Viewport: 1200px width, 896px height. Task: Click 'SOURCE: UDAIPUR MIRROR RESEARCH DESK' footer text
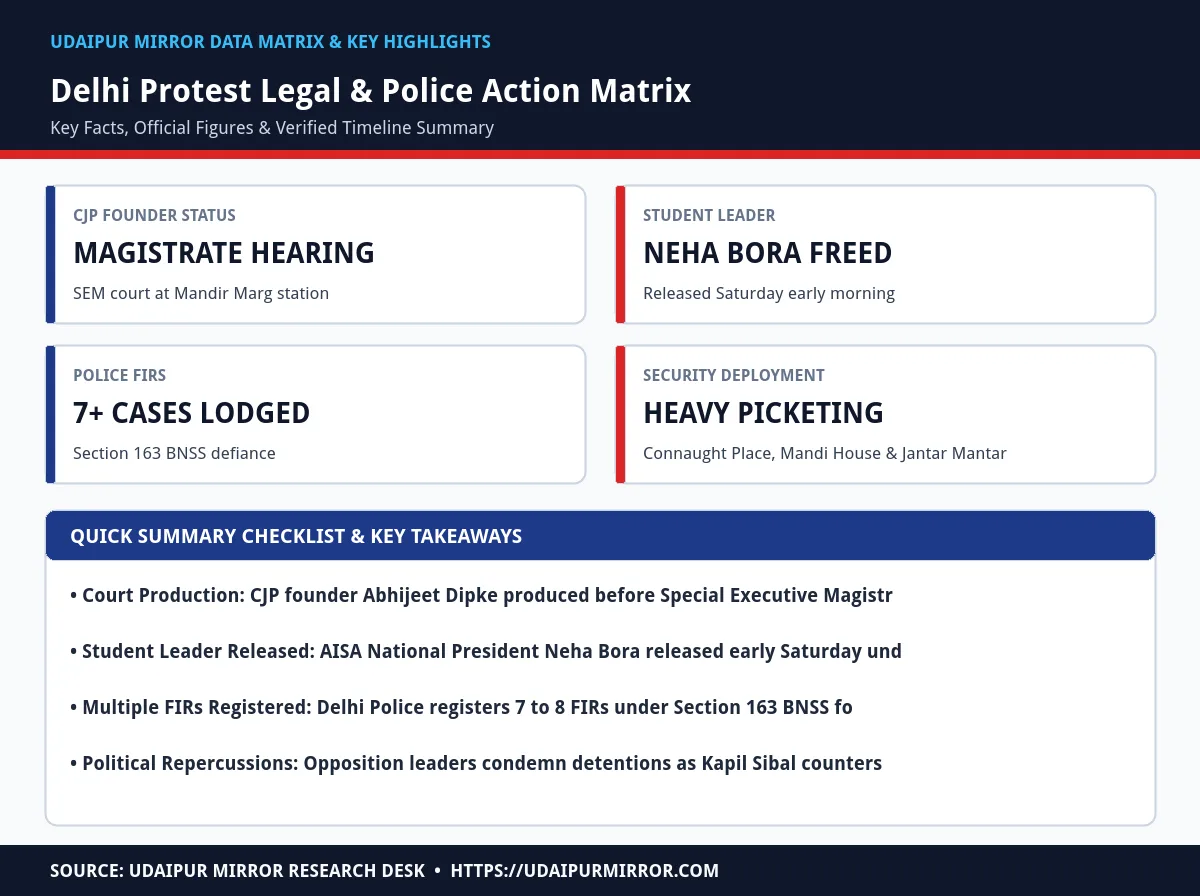click(238, 871)
